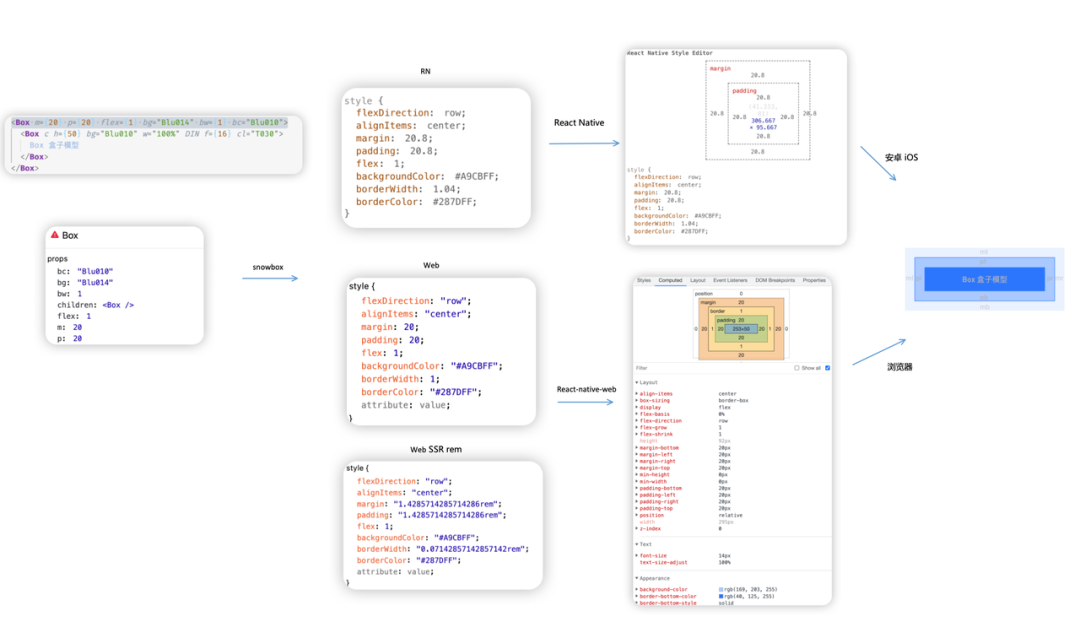Image resolution: width=1080 pixels, height=622 pixels.
Task: Expand the position property row
Action: pos(636,515)
